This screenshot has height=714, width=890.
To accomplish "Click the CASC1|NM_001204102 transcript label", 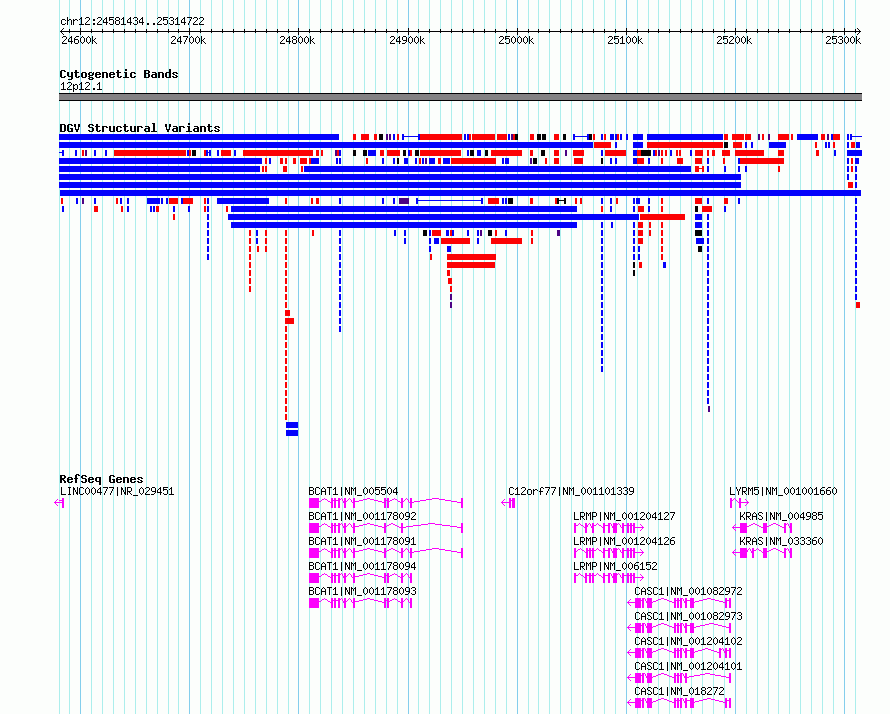I will (688, 641).
